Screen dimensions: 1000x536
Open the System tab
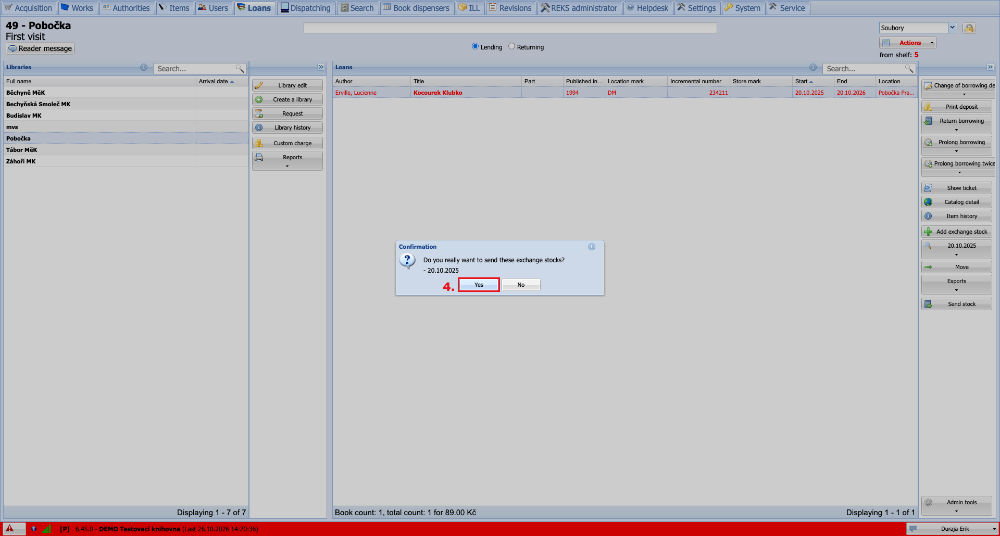(x=742, y=8)
